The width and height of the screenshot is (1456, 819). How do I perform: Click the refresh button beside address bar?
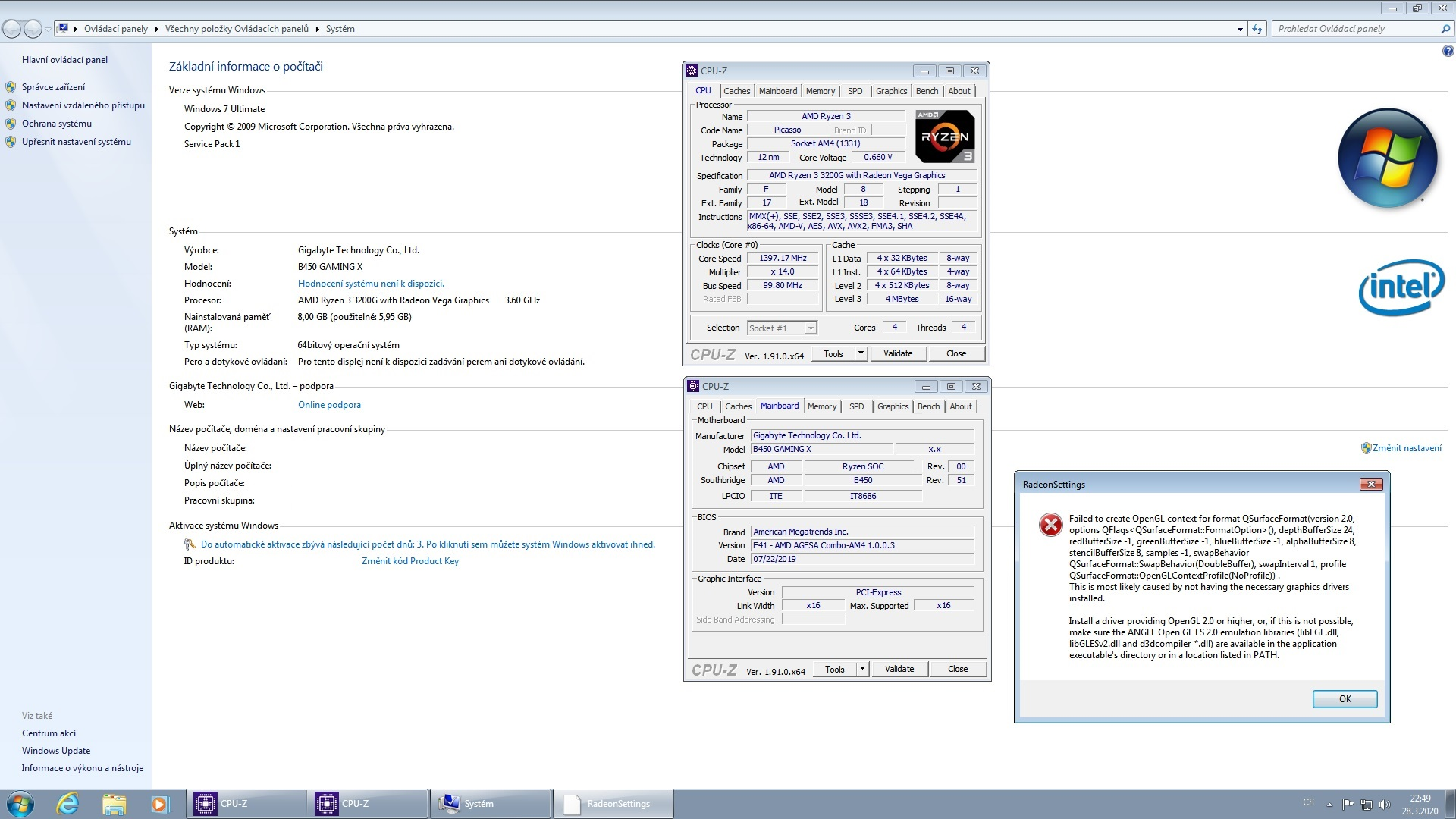pyautogui.click(x=1257, y=29)
